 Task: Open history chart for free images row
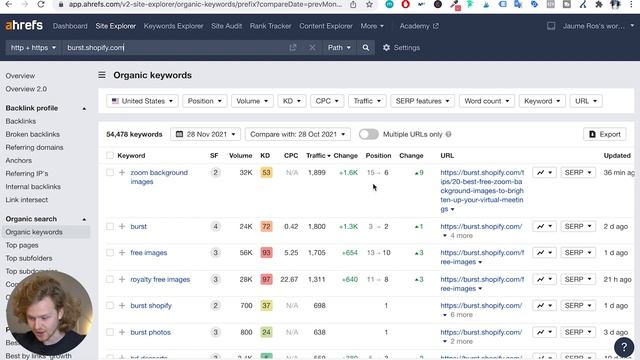tap(544, 253)
